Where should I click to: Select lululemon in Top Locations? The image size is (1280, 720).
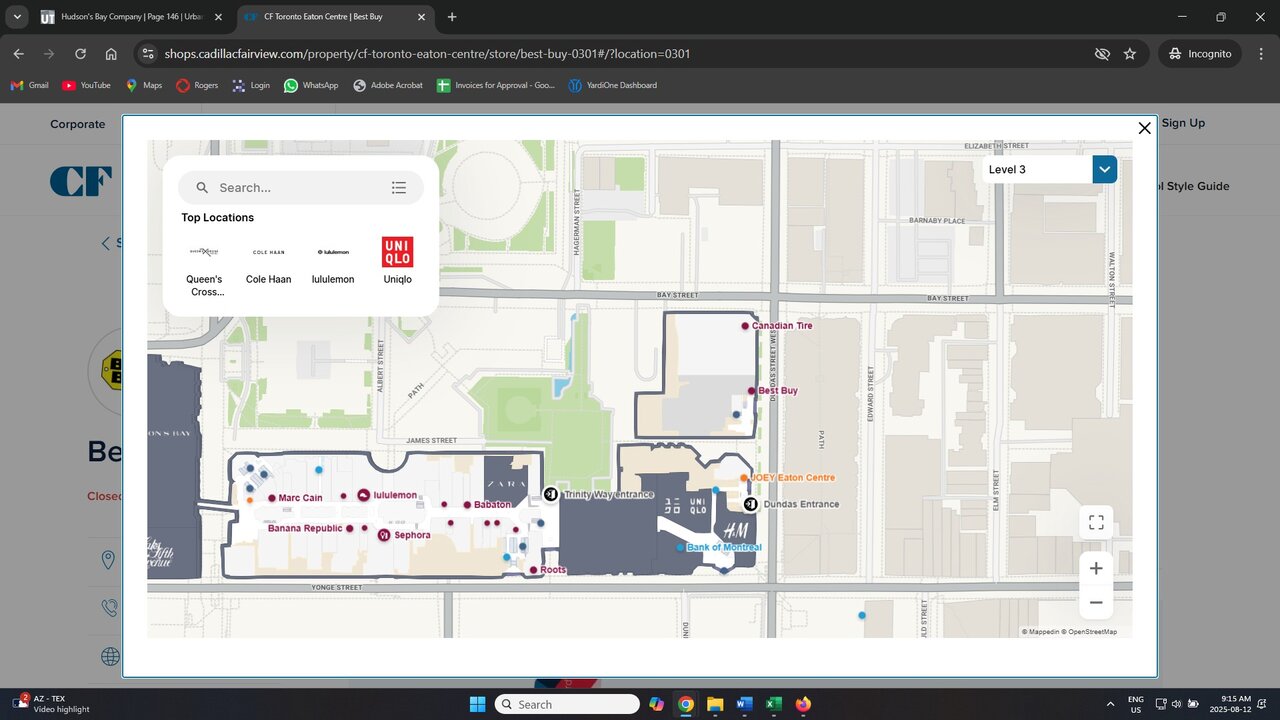point(333,253)
